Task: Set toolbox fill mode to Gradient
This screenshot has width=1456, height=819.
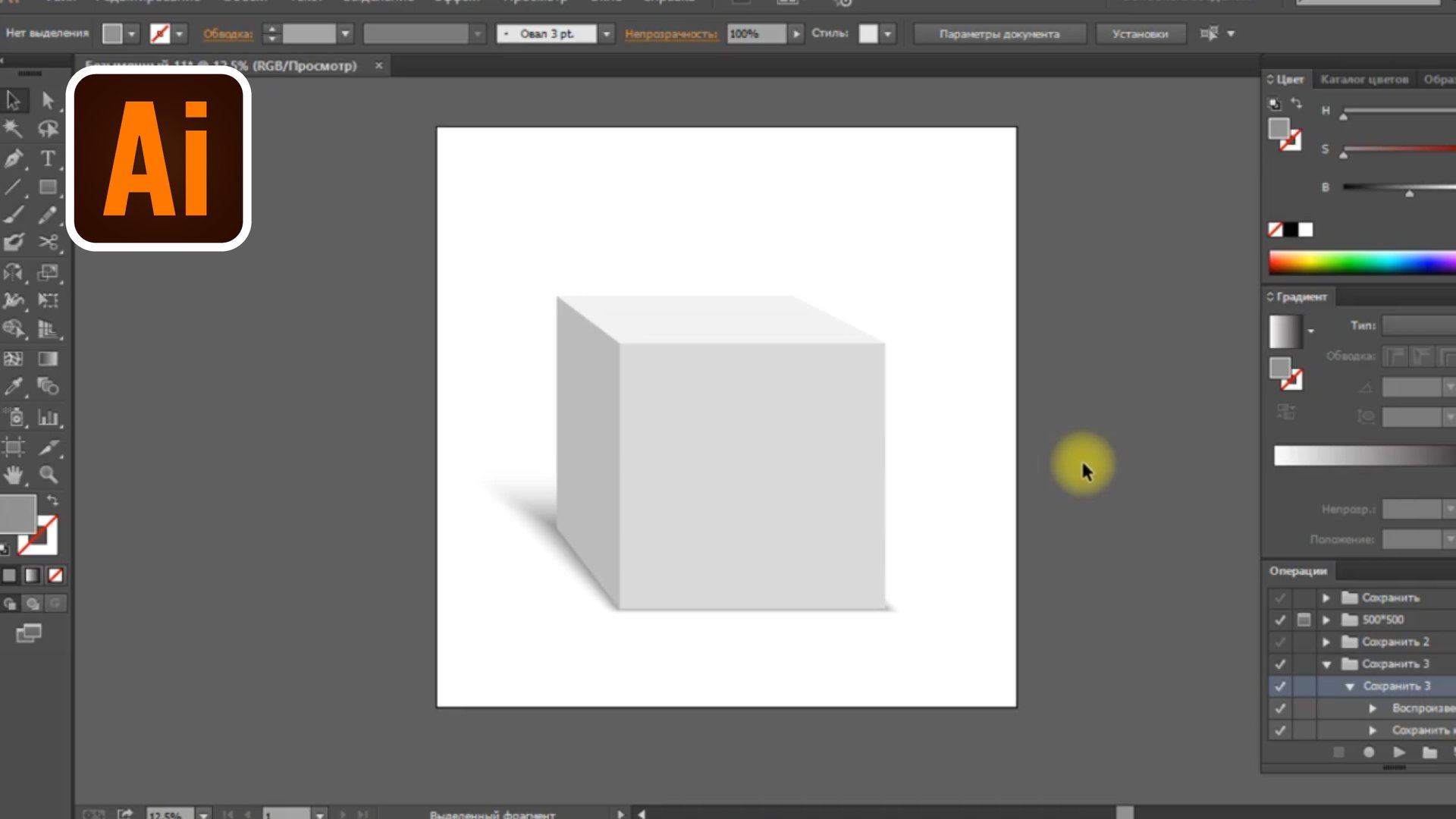Action: tap(32, 576)
